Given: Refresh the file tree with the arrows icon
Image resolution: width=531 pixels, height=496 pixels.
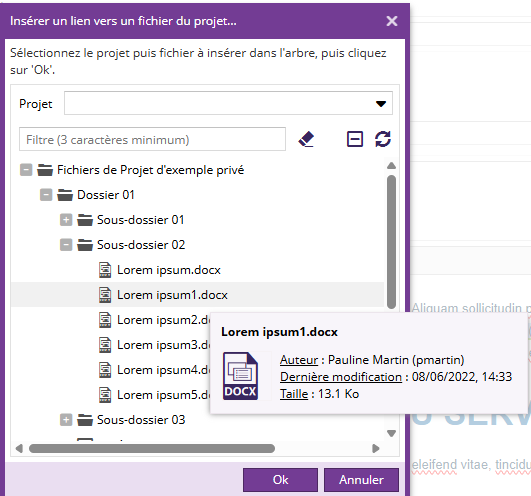Looking at the screenshot, I should click(383, 139).
